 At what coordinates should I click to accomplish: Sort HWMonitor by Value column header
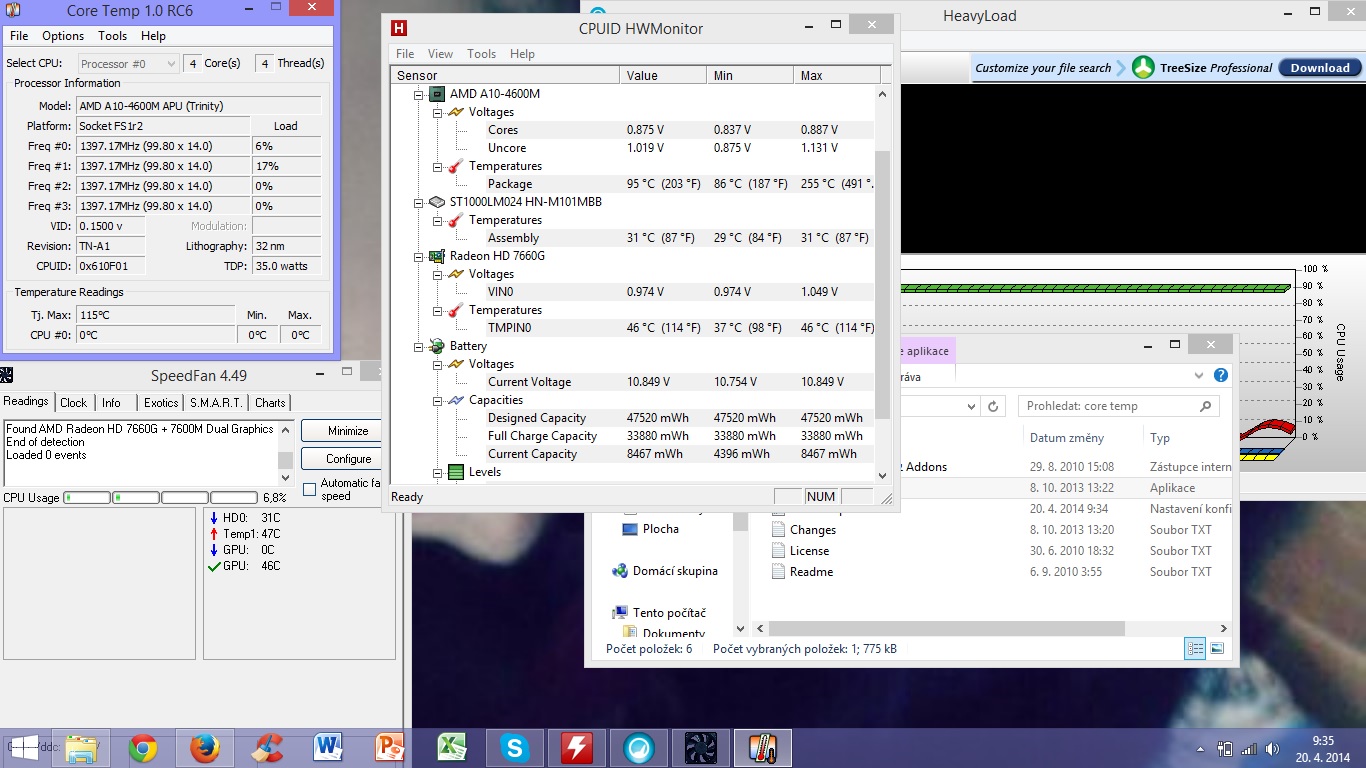pos(663,75)
